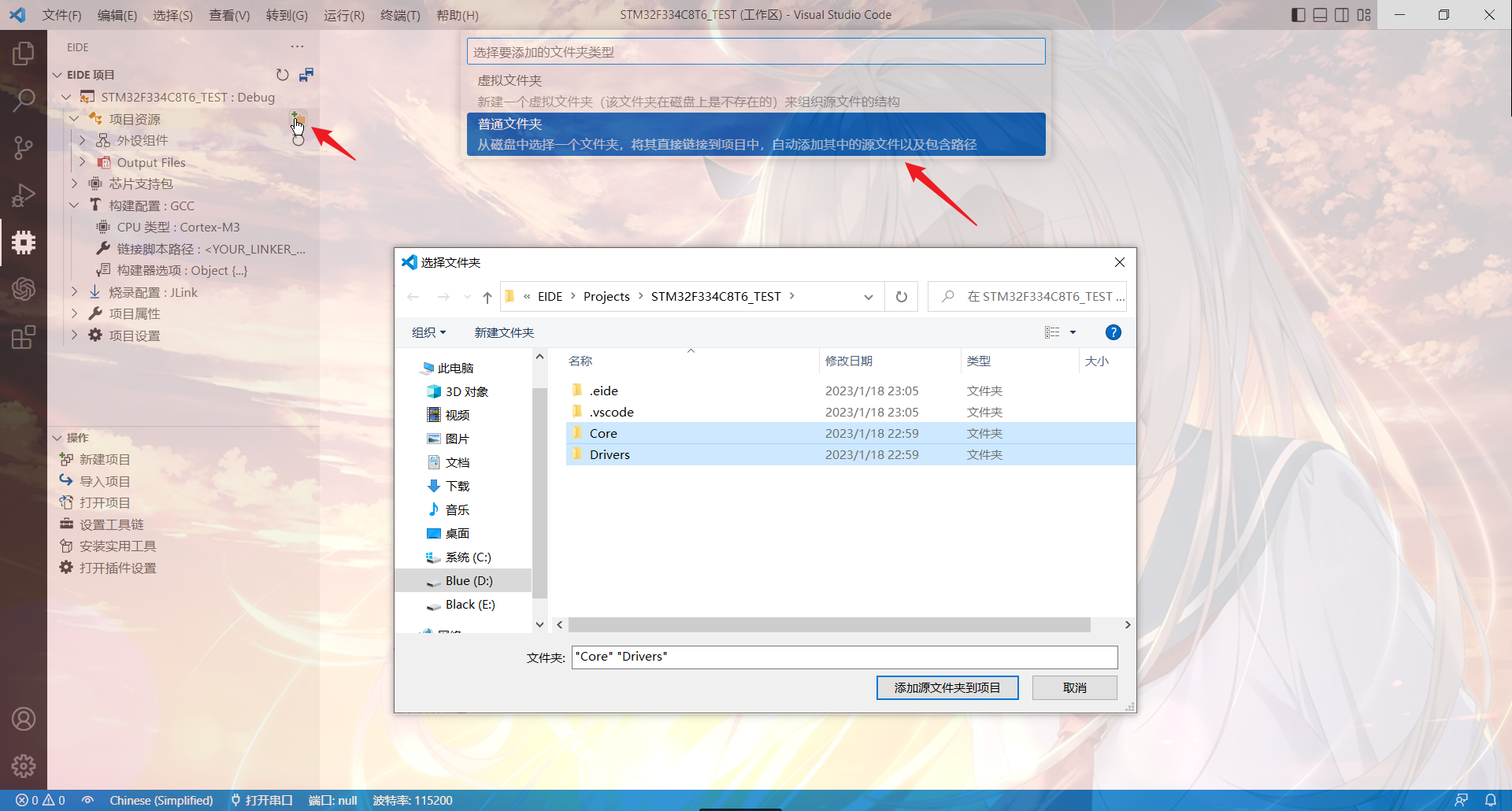Click the 文件夹 name input field

(x=844, y=657)
